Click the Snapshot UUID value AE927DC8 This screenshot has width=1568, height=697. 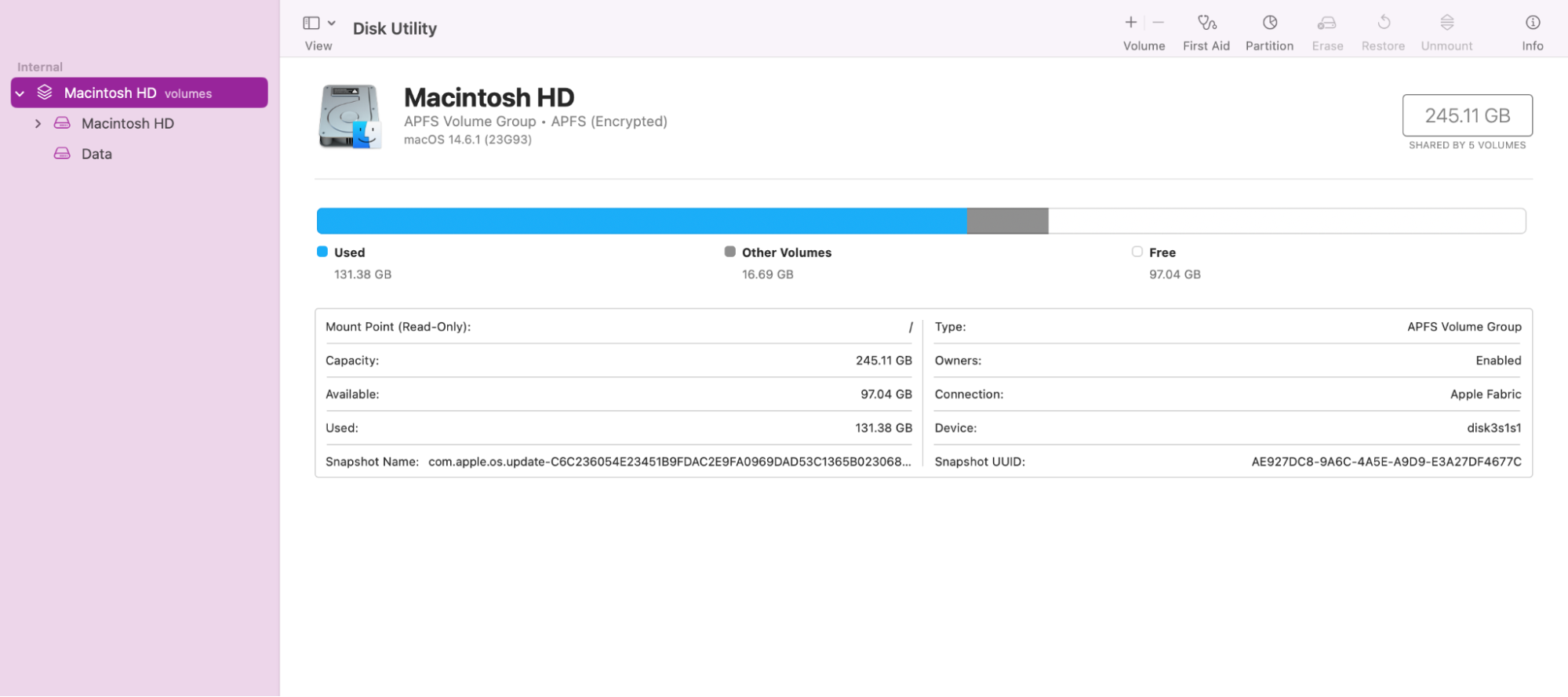coord(1387,462)
